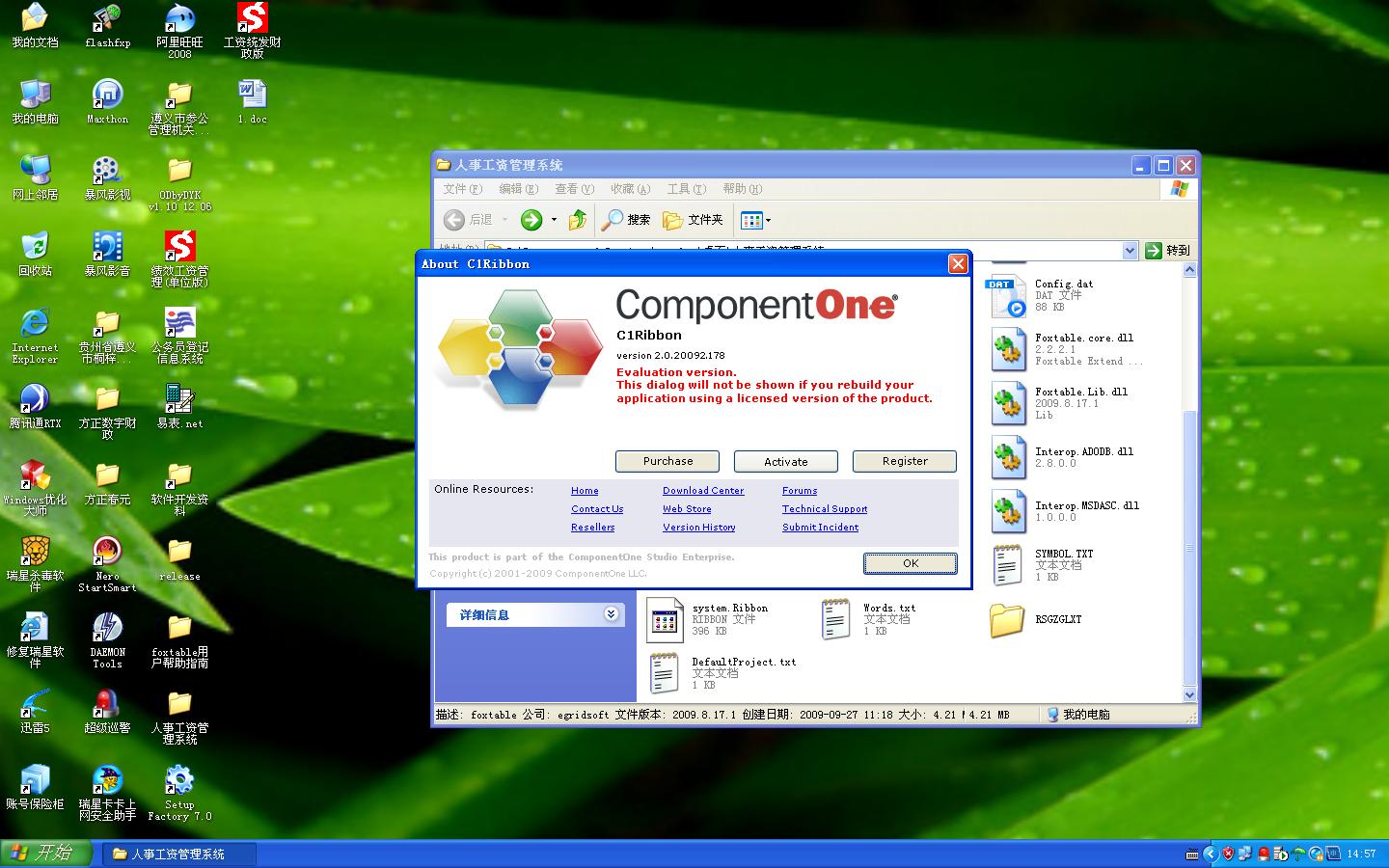Click the Explorer vertical scrollbar up arrow
The image size is (1389, 868).
pyautogui.click(x=1189, y=270)
